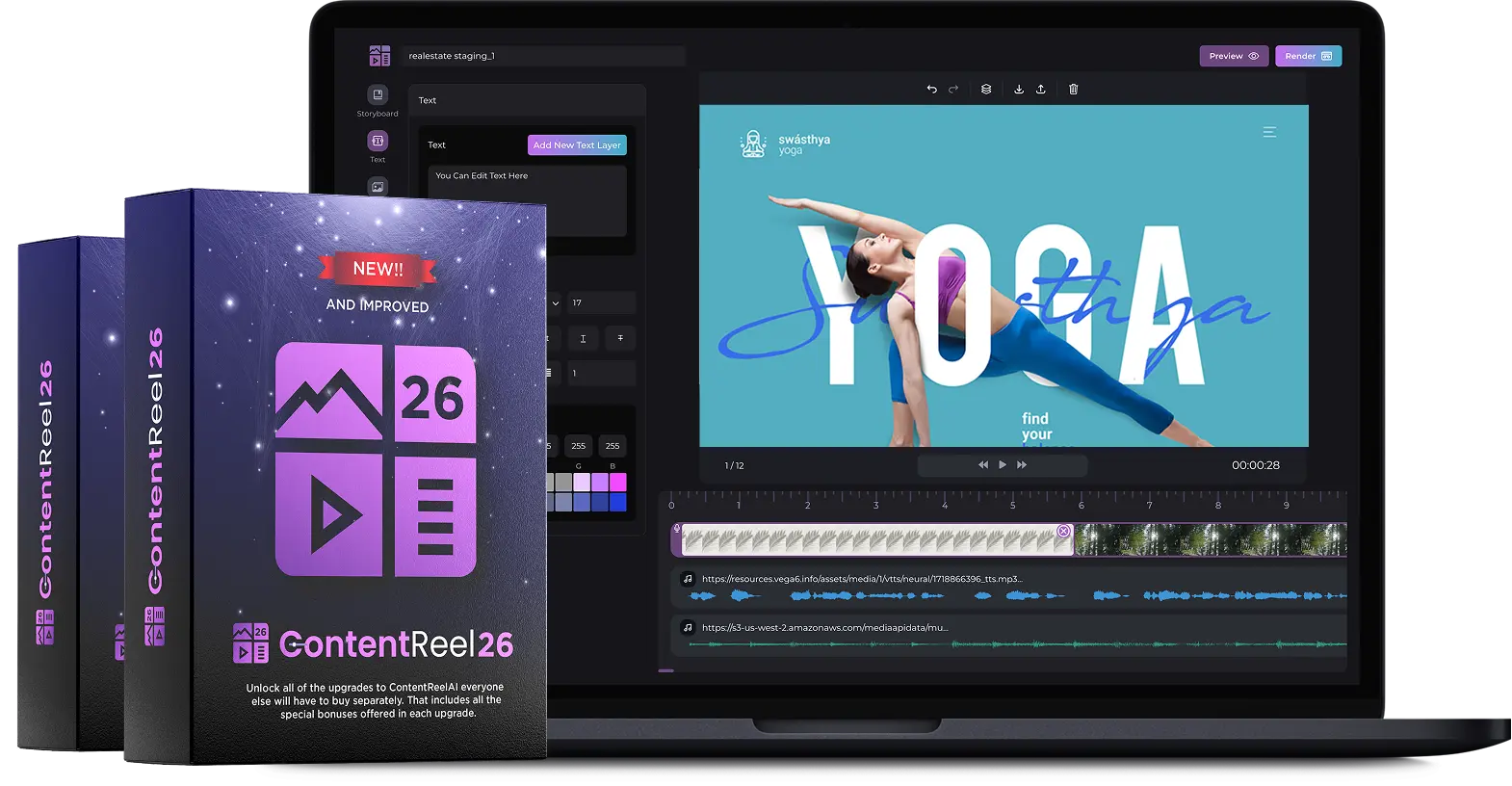This screenshot has width=1512, height=786.
Task: Remove the leaf clip using its X icon
Action: click(1063, 531)
